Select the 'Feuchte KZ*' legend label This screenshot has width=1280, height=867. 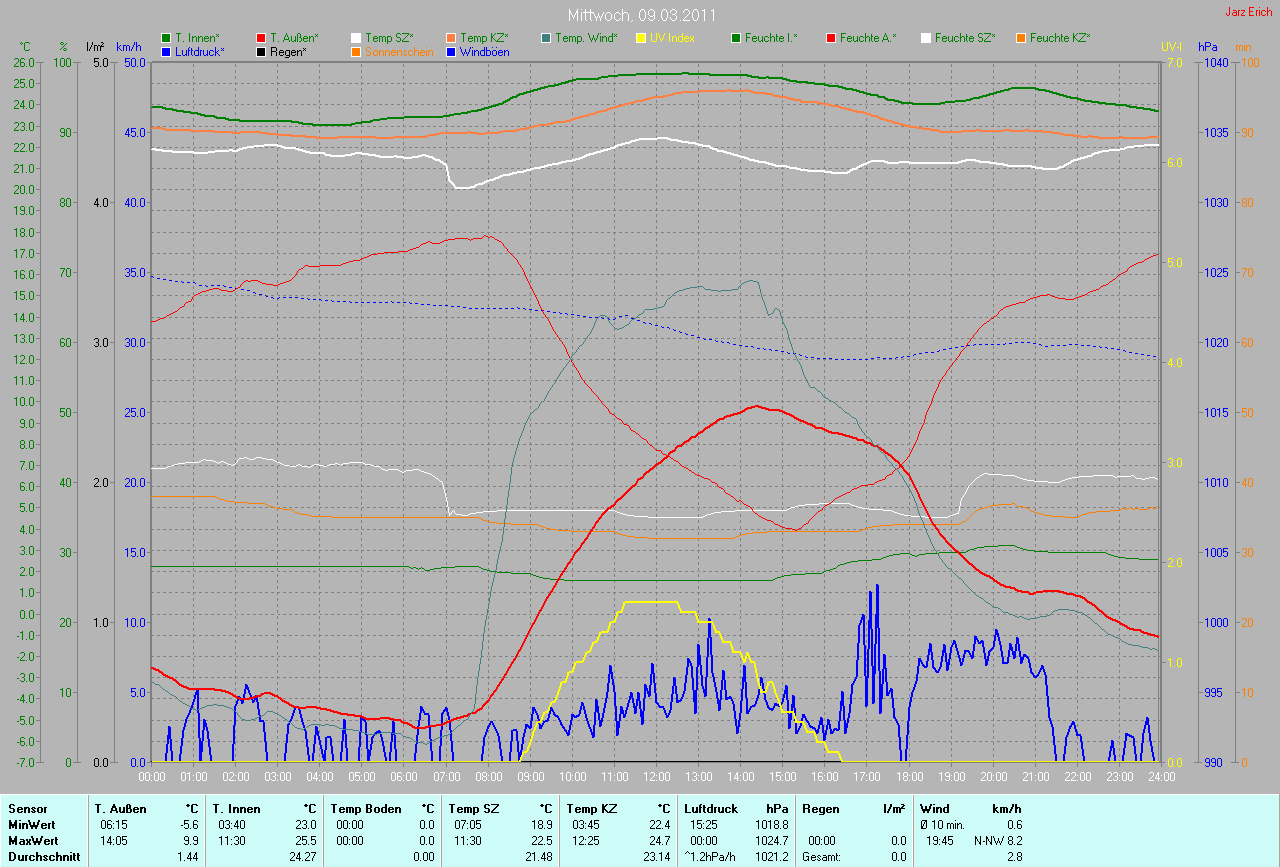(x=1060, y=38)
